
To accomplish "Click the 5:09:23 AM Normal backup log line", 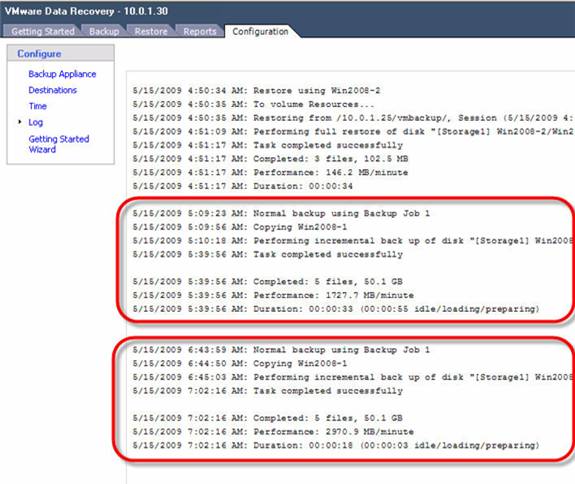I will pos(281,213).
